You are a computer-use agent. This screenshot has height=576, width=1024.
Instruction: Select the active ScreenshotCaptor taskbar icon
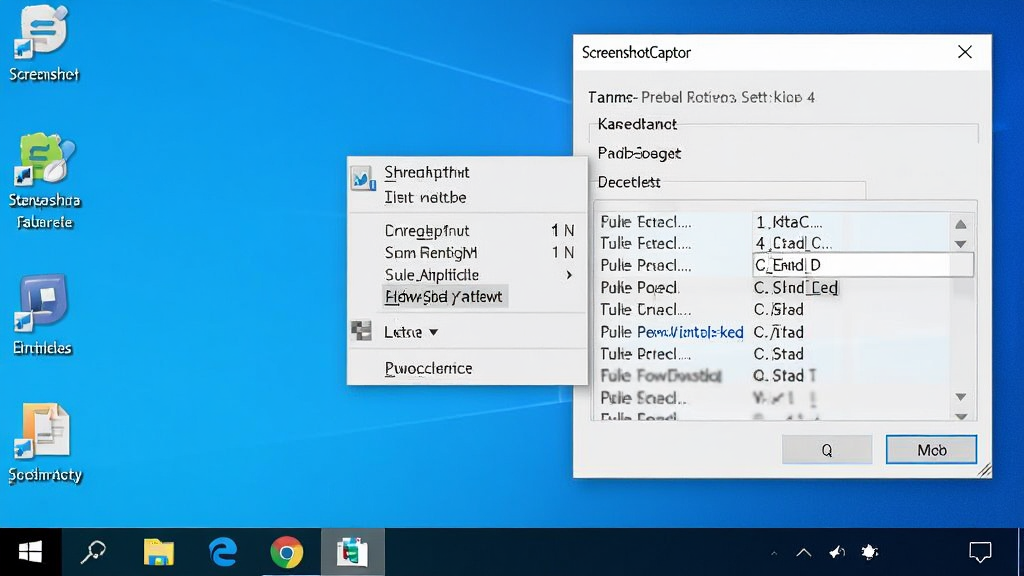(x=353, y=552)
